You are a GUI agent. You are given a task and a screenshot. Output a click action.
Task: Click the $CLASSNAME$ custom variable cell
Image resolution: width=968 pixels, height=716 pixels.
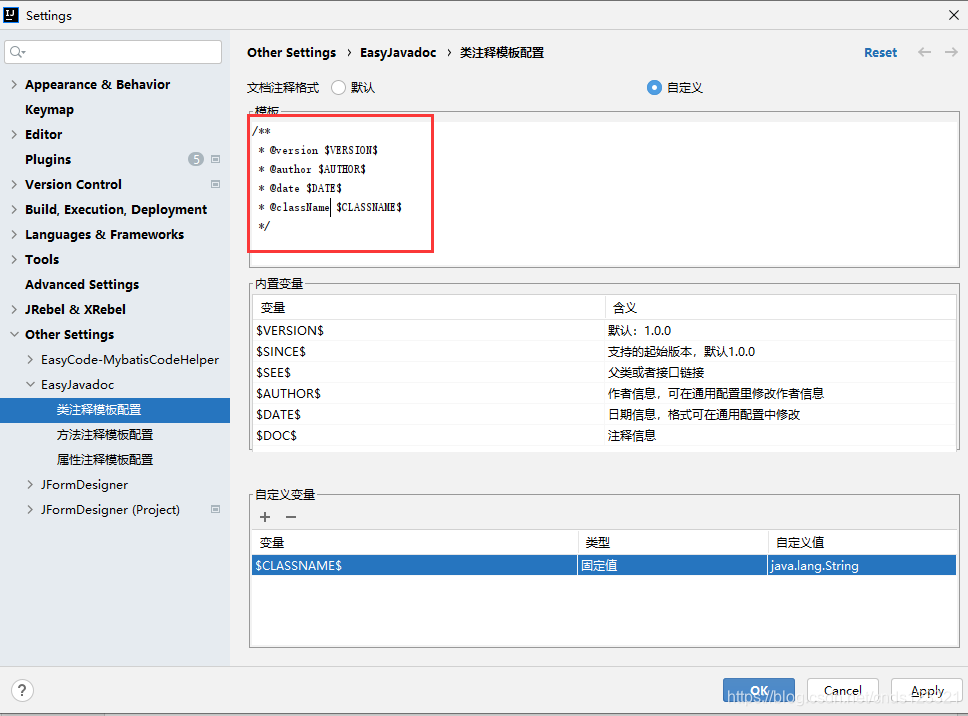click(414, 565)
